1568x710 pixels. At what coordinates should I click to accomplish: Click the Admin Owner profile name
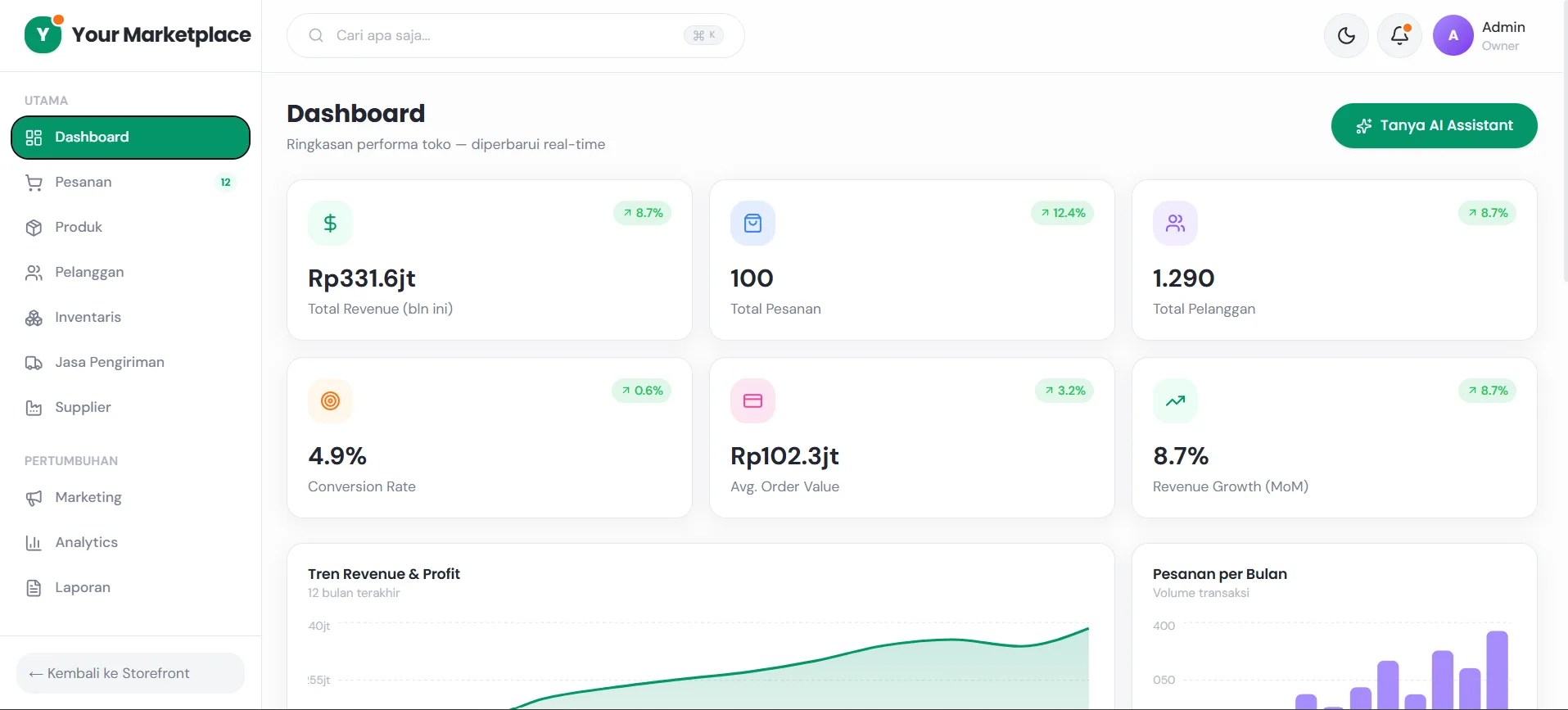tap(1503, 35)
